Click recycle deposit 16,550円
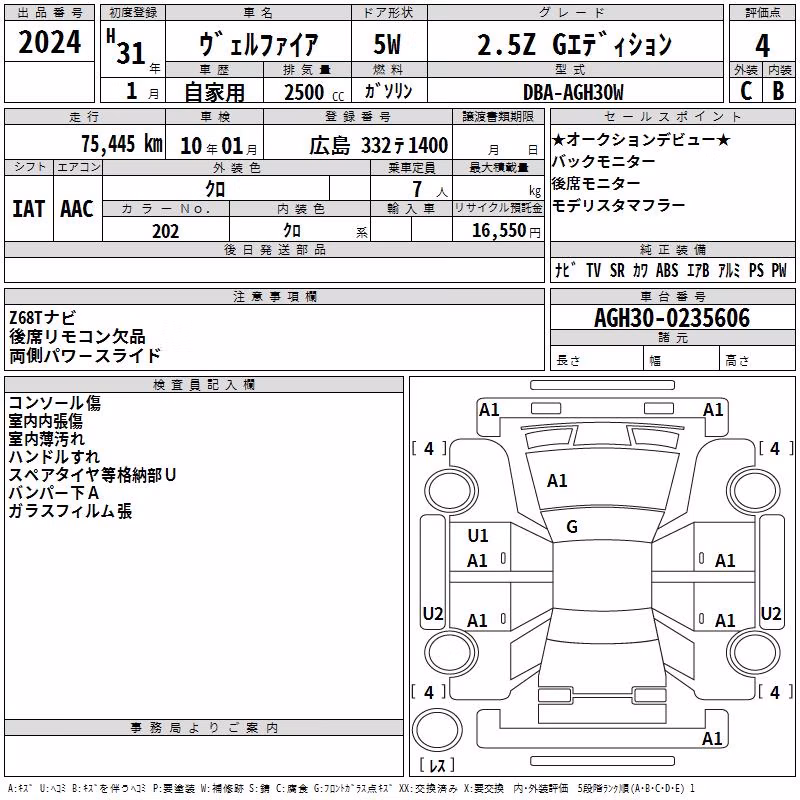Viewport: 800px width, 800px height. point(506,231)
